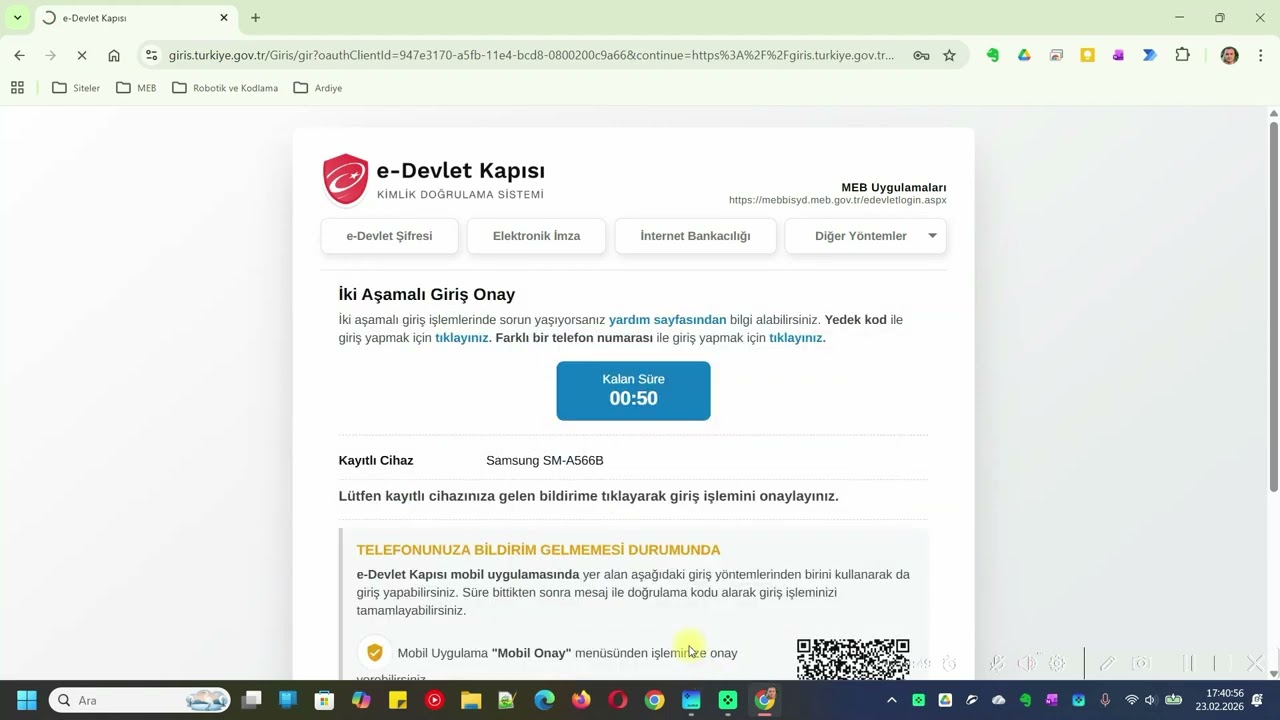This screenshot has height=720, width=1280.
Task: Close the e-Devlet Kapısı tab
Action: click(x=224, y=18)
